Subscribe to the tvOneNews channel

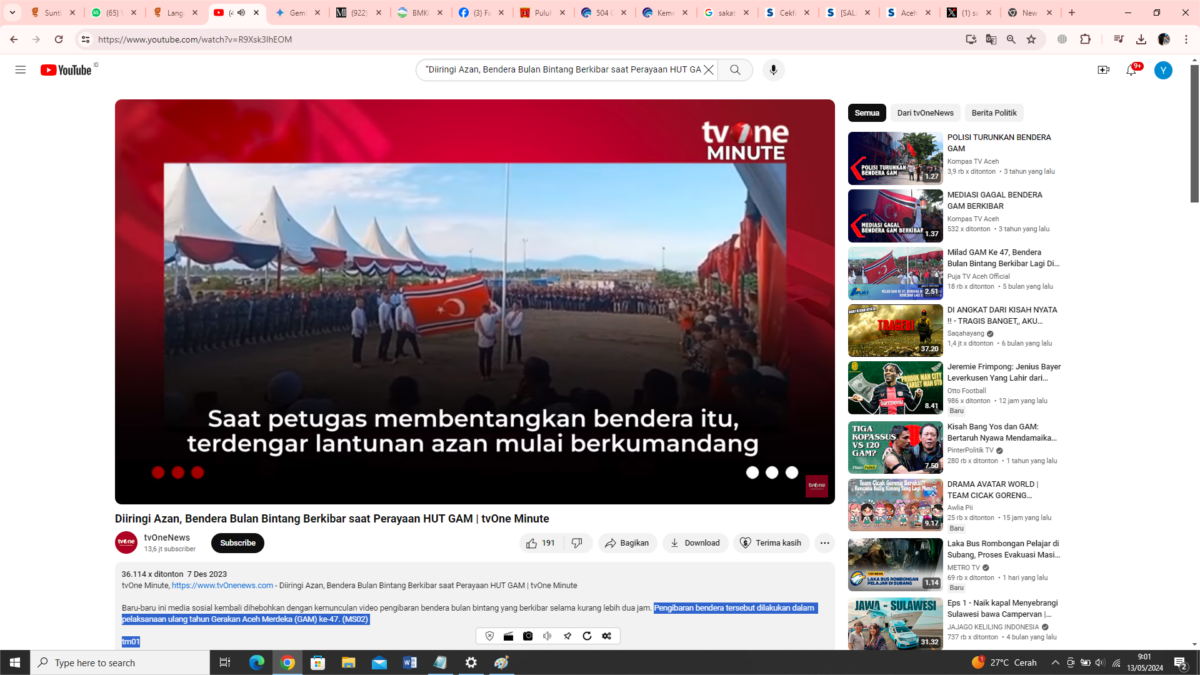click(x=237, y=542)
